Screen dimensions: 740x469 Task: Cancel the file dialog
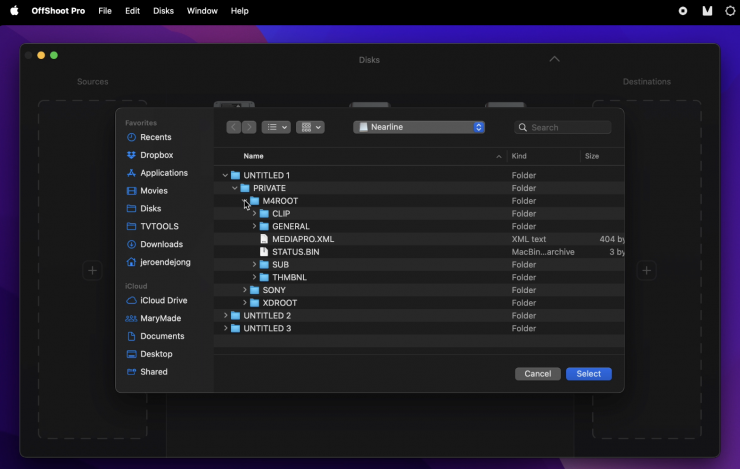[538, 374]
